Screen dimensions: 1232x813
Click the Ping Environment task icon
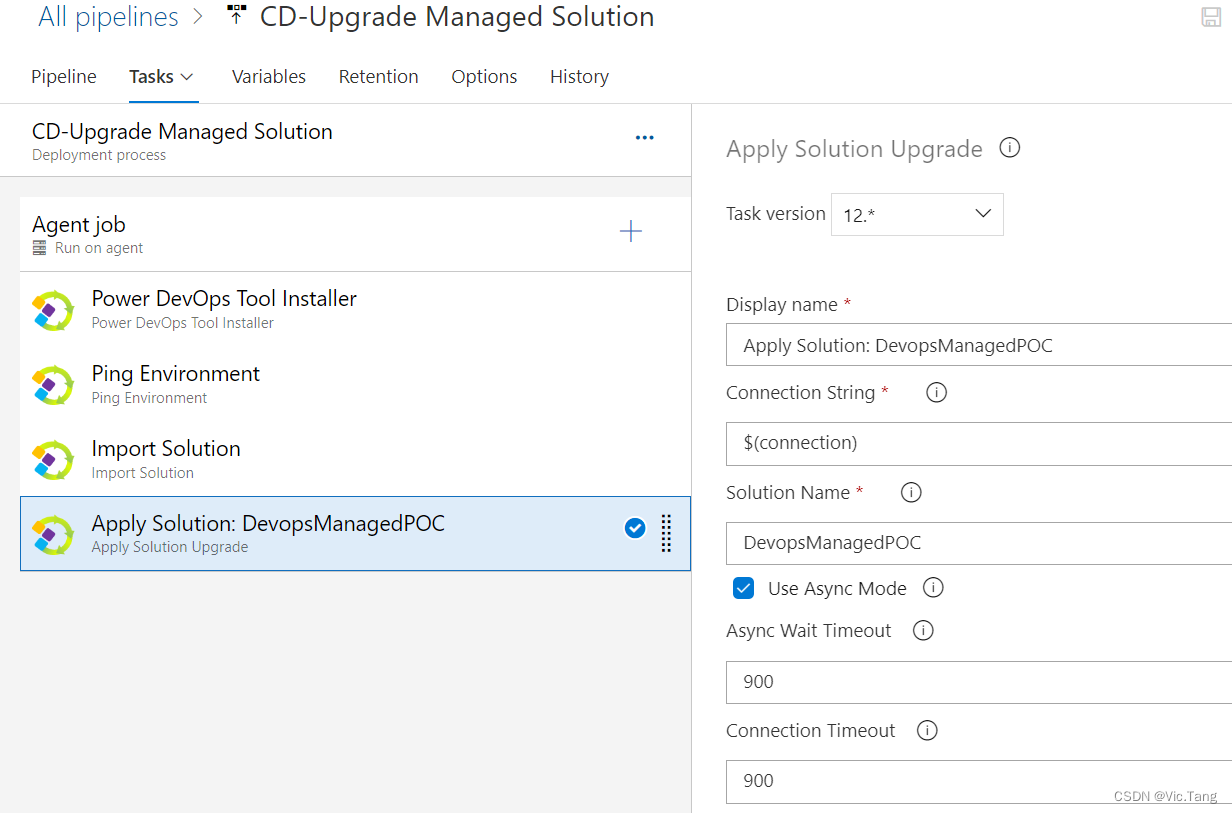pos(52,385)
